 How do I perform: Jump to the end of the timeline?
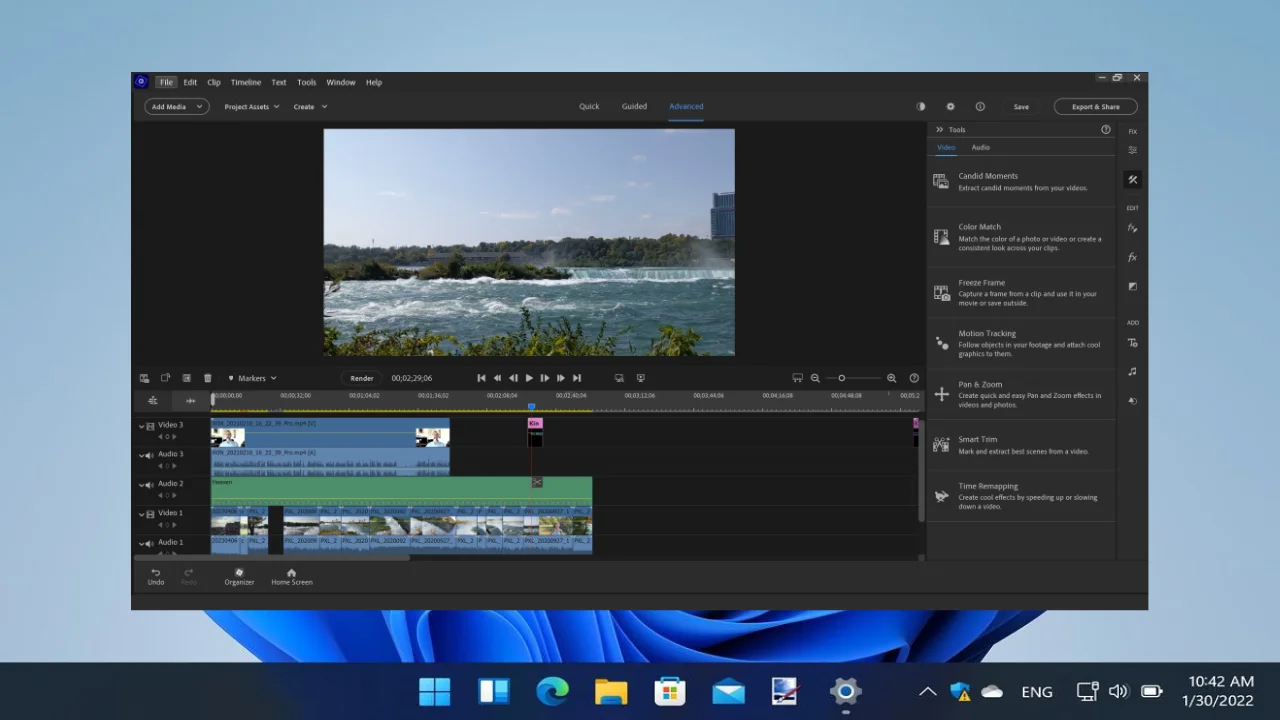click(x=577, y=378)
